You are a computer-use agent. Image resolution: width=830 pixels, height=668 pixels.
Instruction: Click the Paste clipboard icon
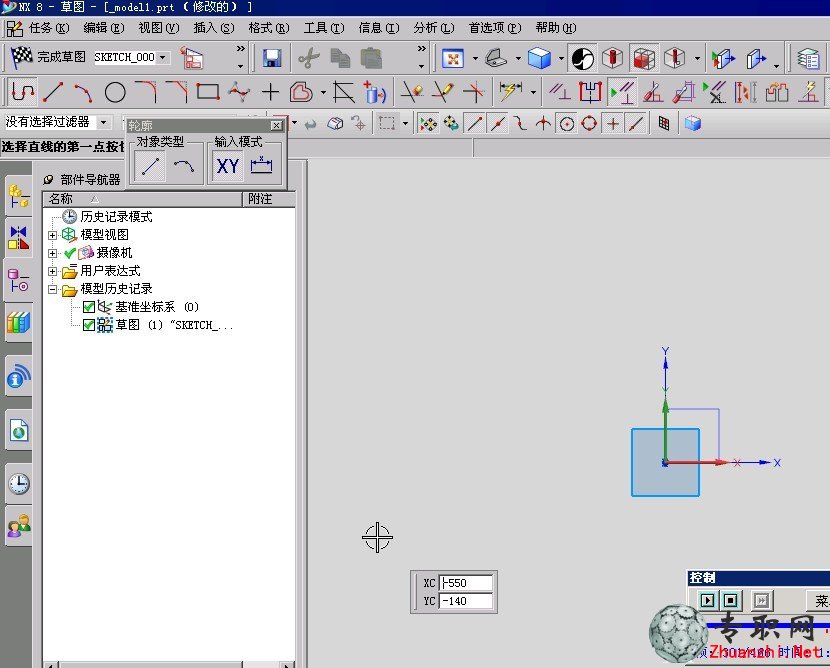[x=371, y=58]
